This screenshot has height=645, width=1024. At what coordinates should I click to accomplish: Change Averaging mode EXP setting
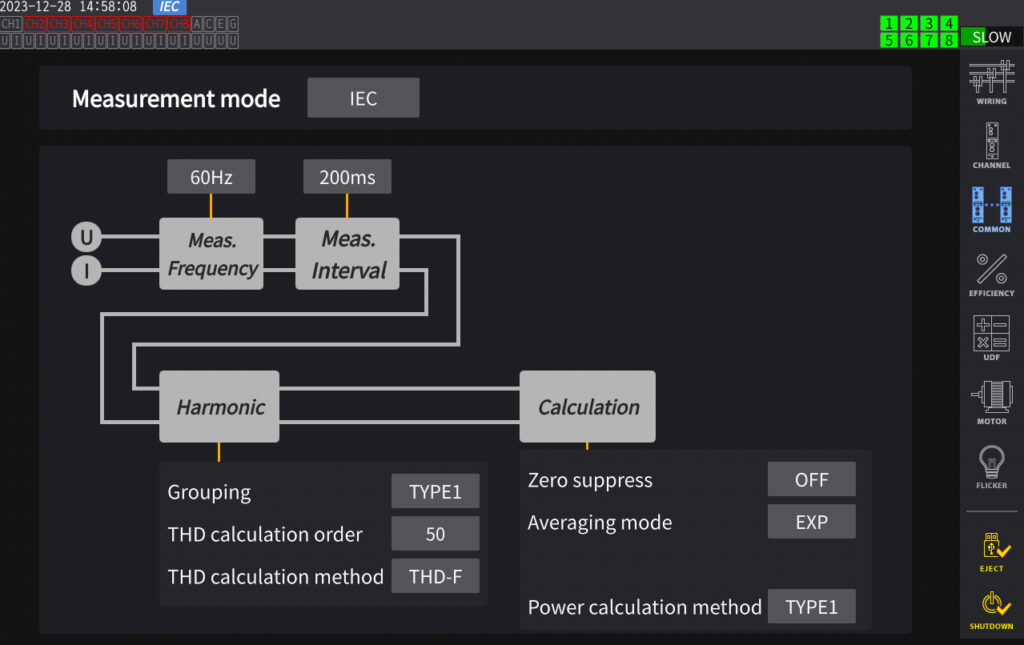click(x=811, y=522)
